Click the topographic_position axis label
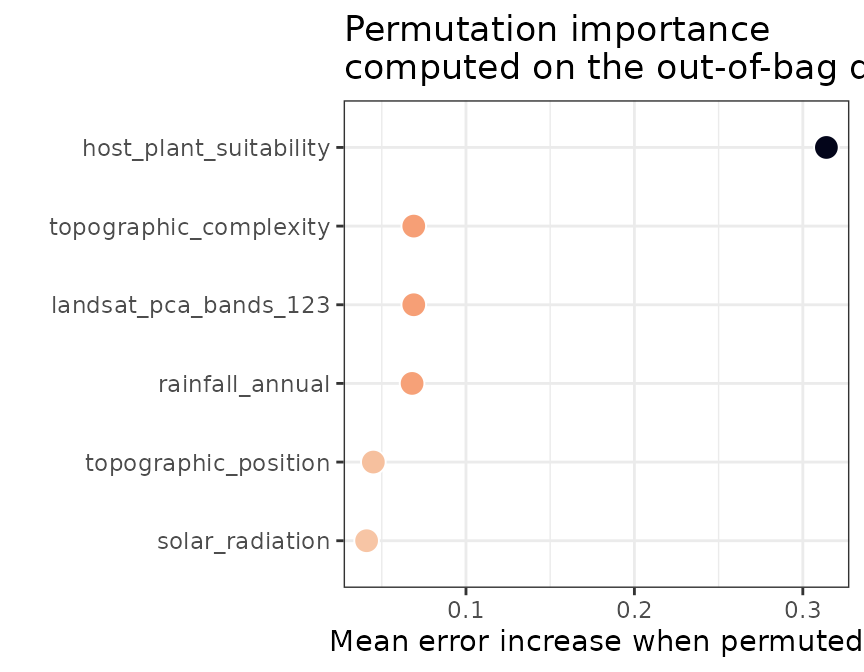 pos(207,463)
